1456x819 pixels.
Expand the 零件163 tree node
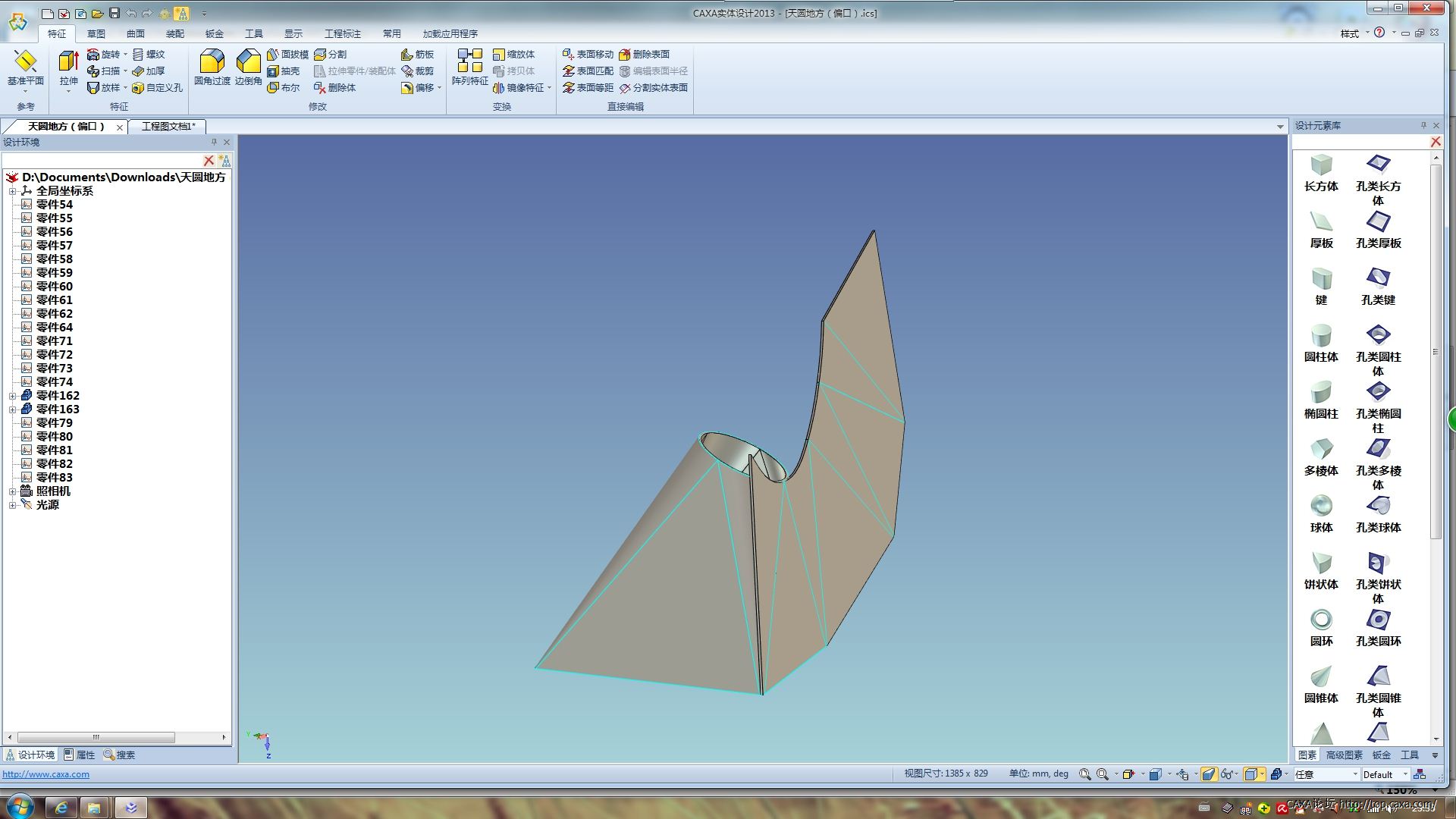12,409
